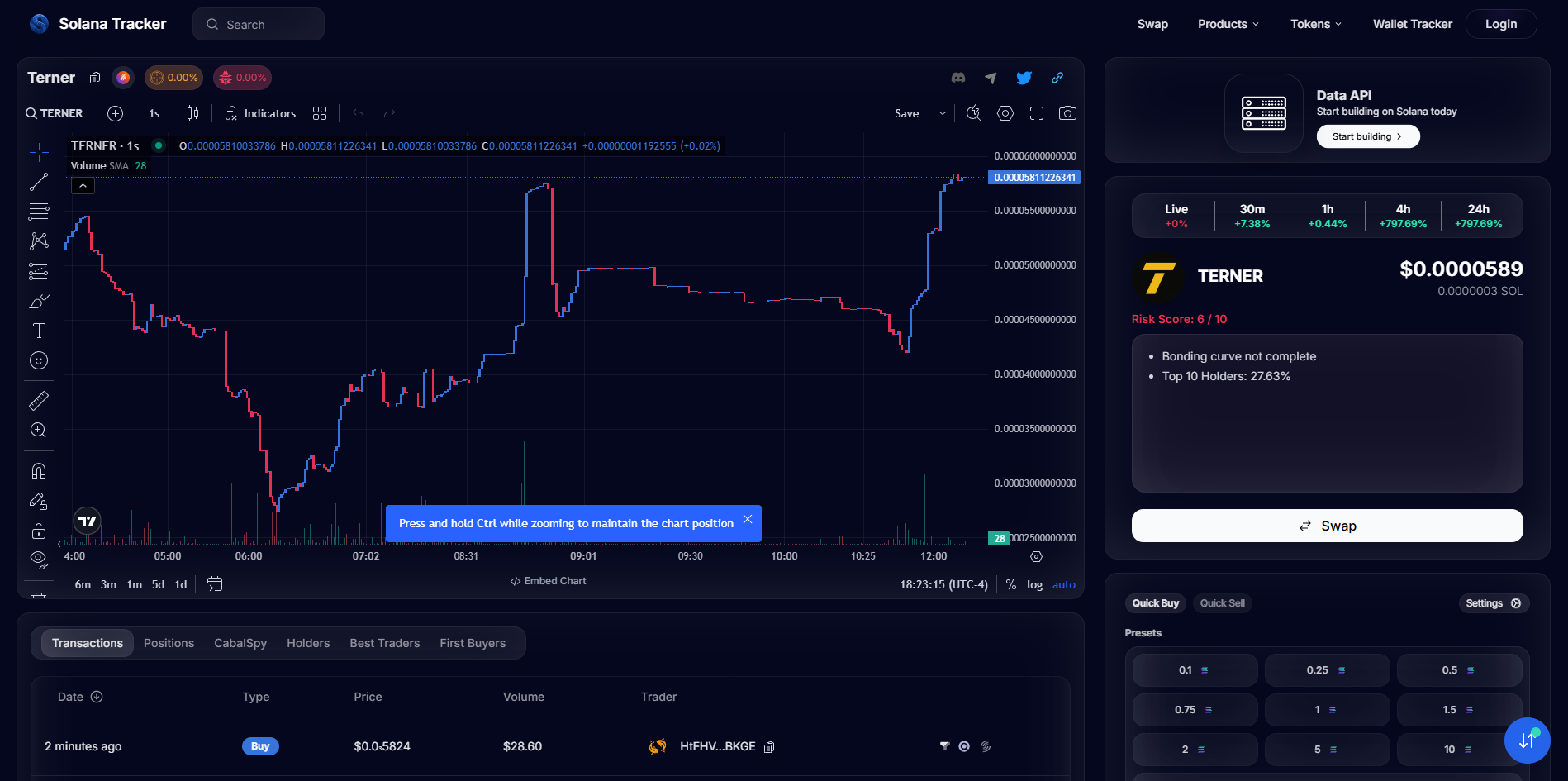
Task: Open chart settings with the gear icon
Action: pos(1005,113)
